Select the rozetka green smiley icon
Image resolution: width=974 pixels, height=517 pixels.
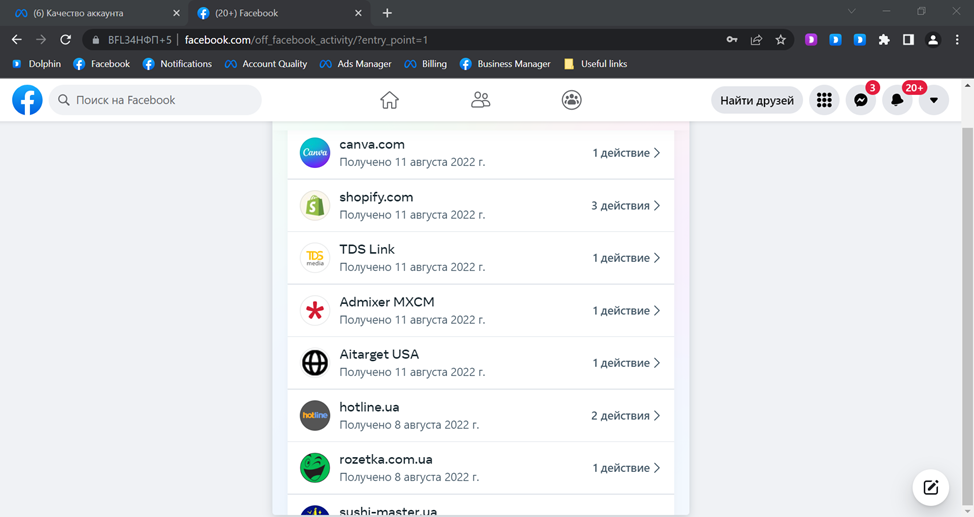point(315,468)
